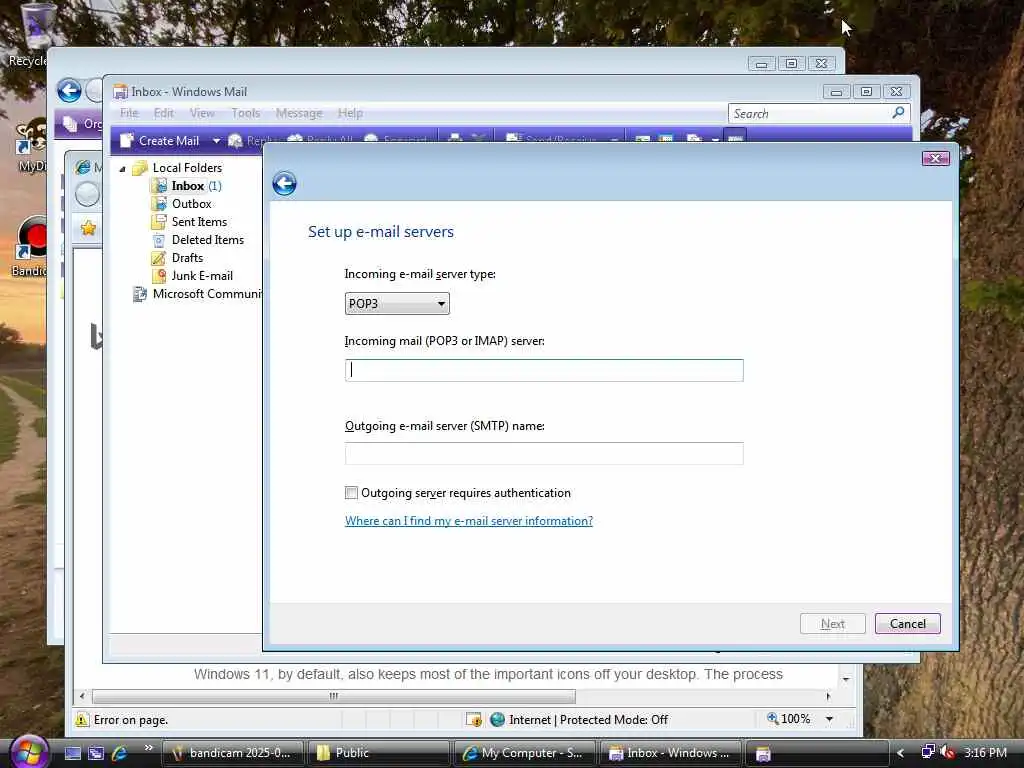
Task: Open the Message menu in Windows Mail
Action: [299, 113]
